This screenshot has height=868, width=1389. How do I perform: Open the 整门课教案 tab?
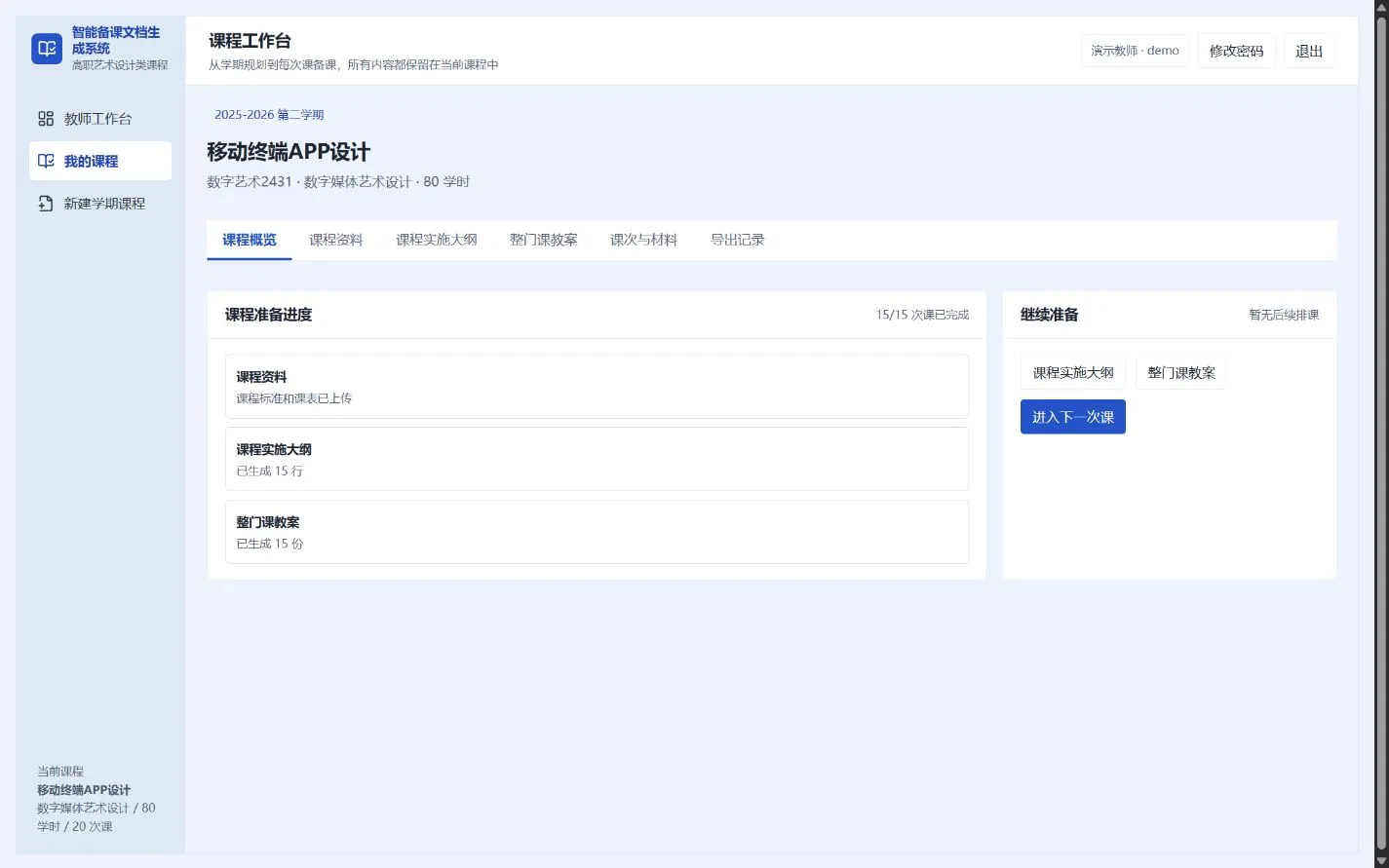(544, 240)
